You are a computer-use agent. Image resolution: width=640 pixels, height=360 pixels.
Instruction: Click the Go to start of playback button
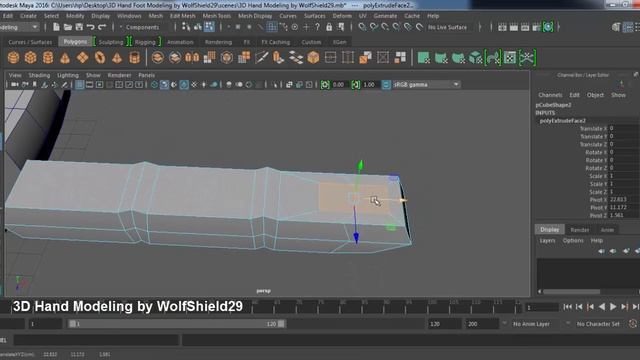(x=567, y=307)
